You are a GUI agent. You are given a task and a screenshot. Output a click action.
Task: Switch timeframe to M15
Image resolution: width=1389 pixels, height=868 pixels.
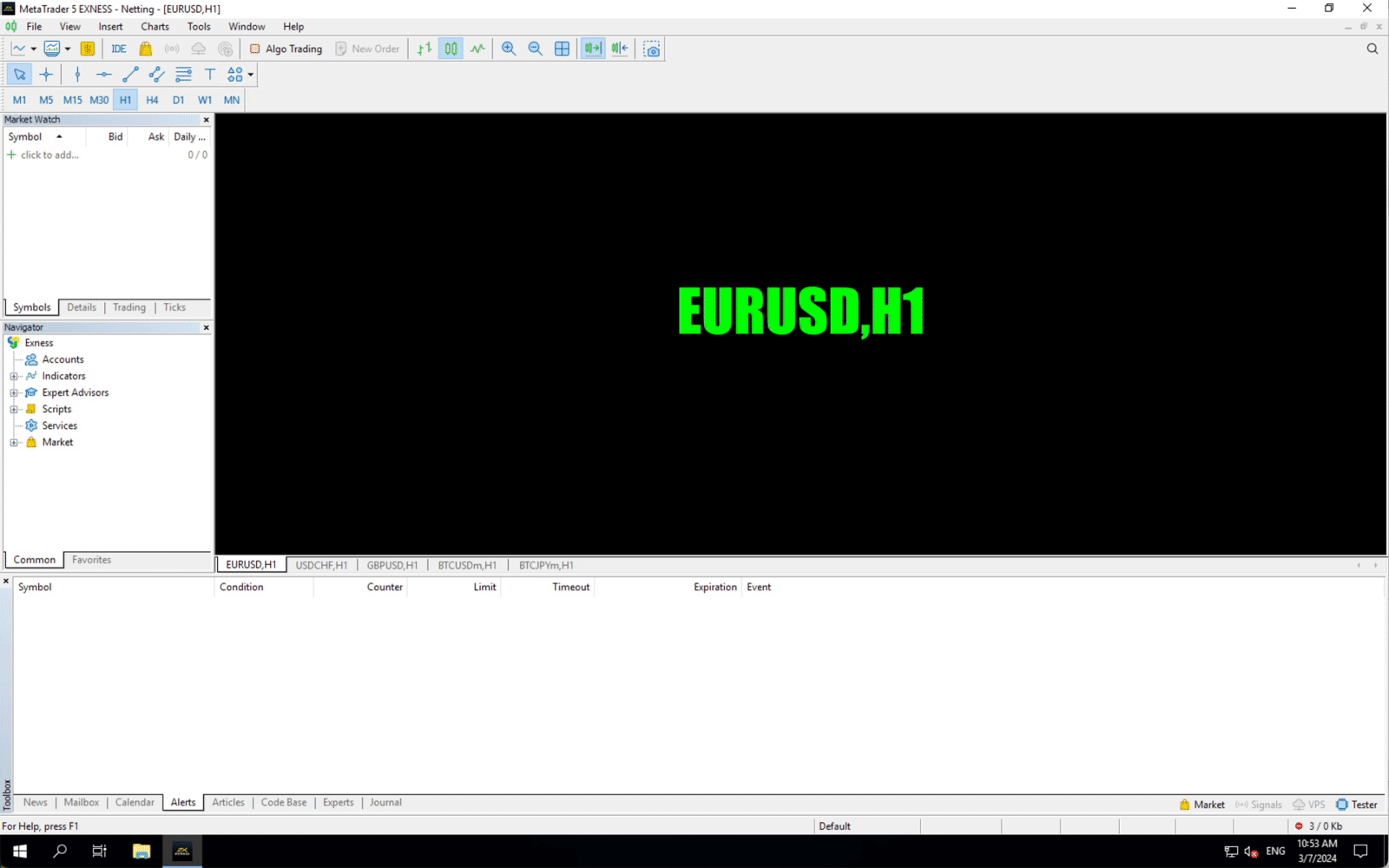(72, 100)
